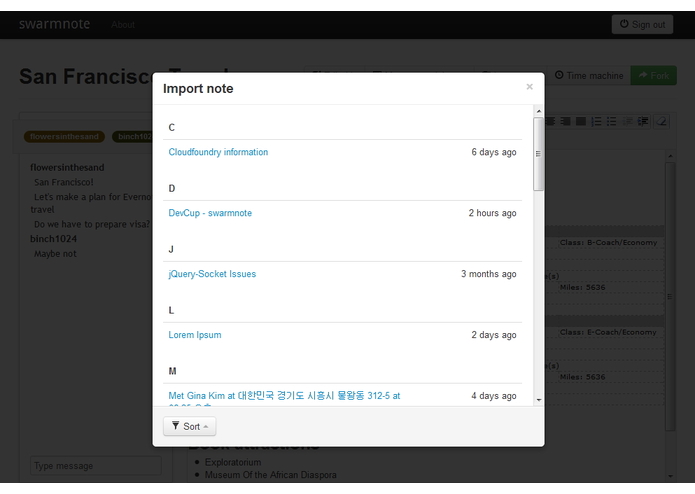Viewport: 695px width, 494px height.
Task: Click the 'Exploratorium' list item
Action: point(233,462)
